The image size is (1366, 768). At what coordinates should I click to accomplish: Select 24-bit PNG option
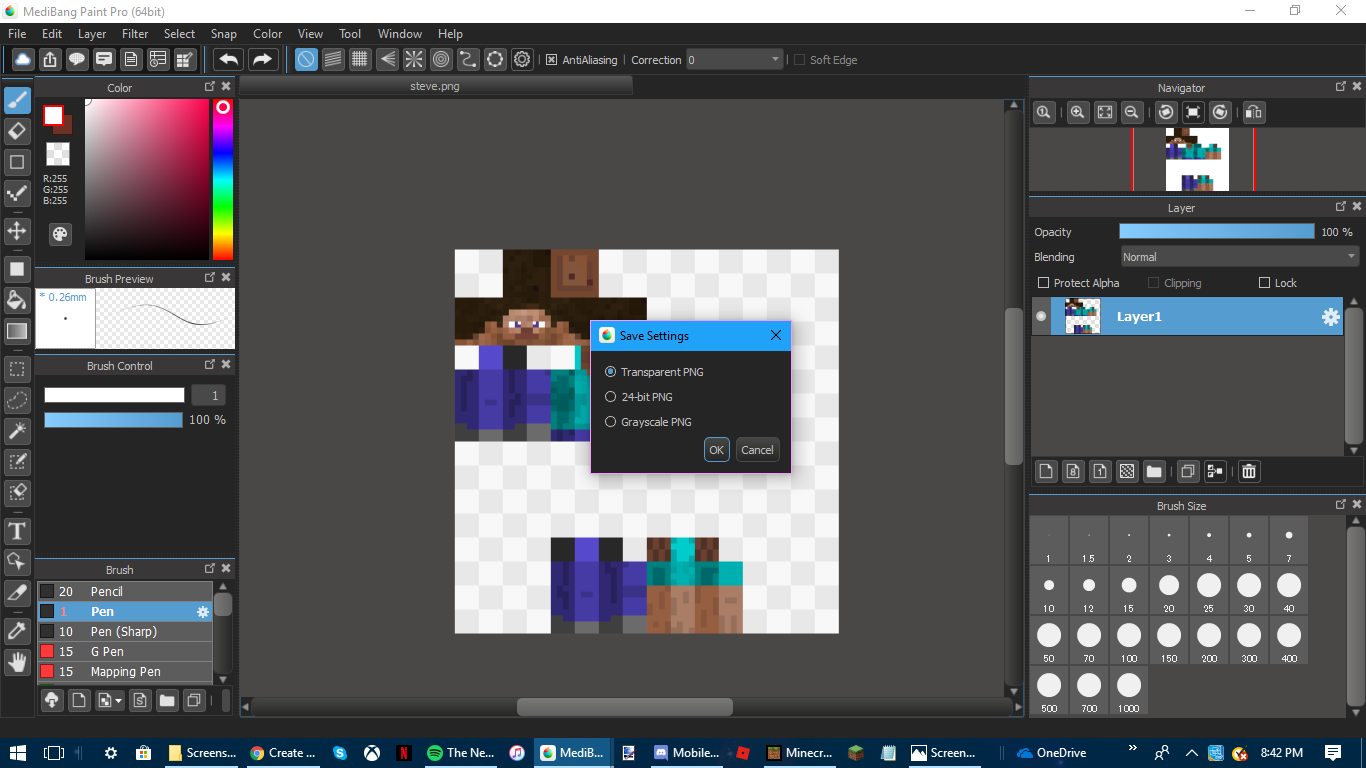(x=639, y=397)
